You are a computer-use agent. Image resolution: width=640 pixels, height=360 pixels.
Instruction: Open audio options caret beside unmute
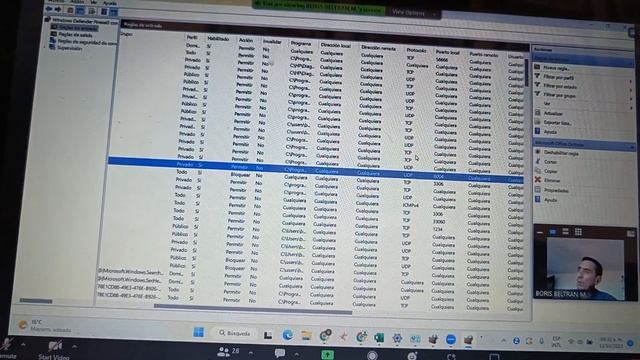tap(23, 345)
